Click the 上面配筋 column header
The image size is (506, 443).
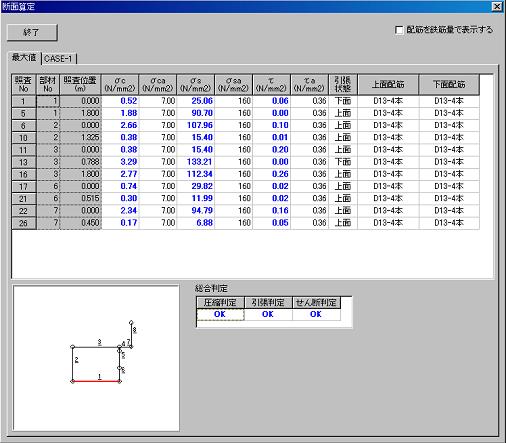(388, 85)
